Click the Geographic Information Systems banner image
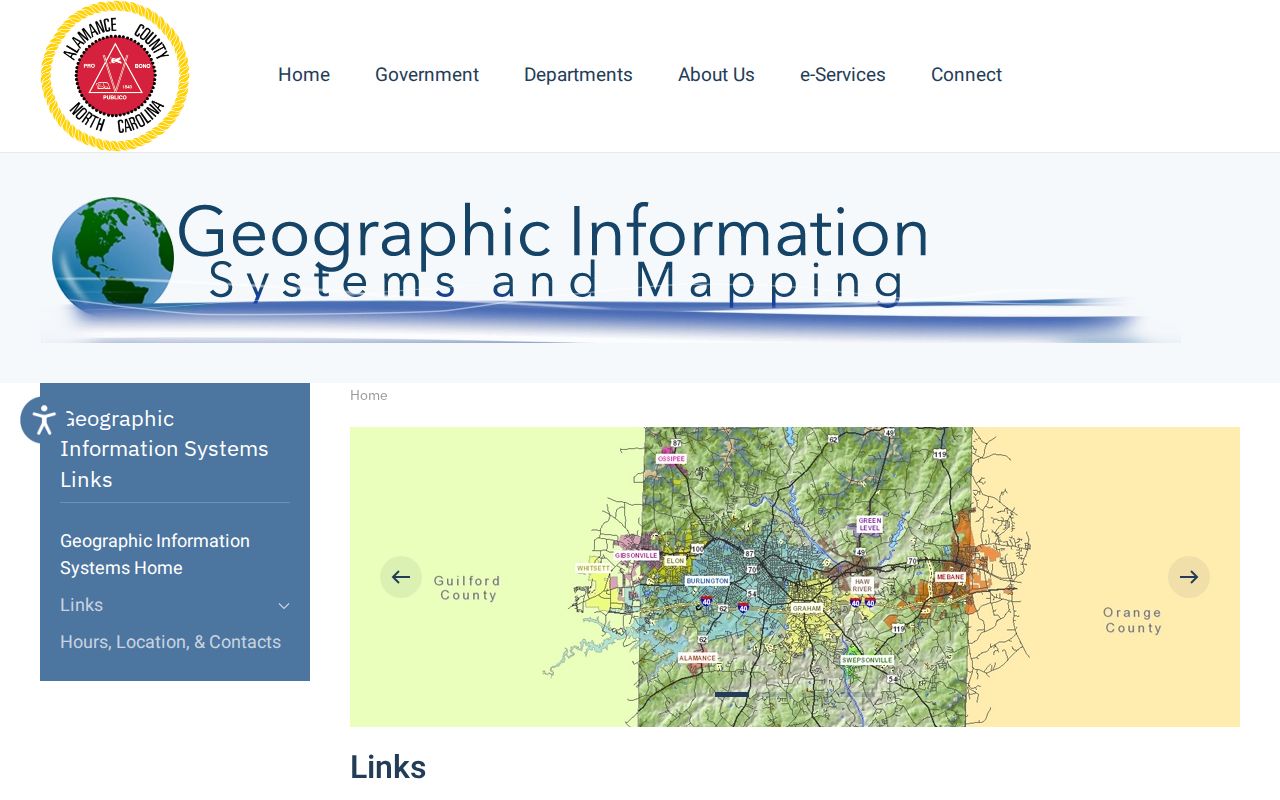The width and height of the screenshot is (1280, 800). click(x=610, y=268)
